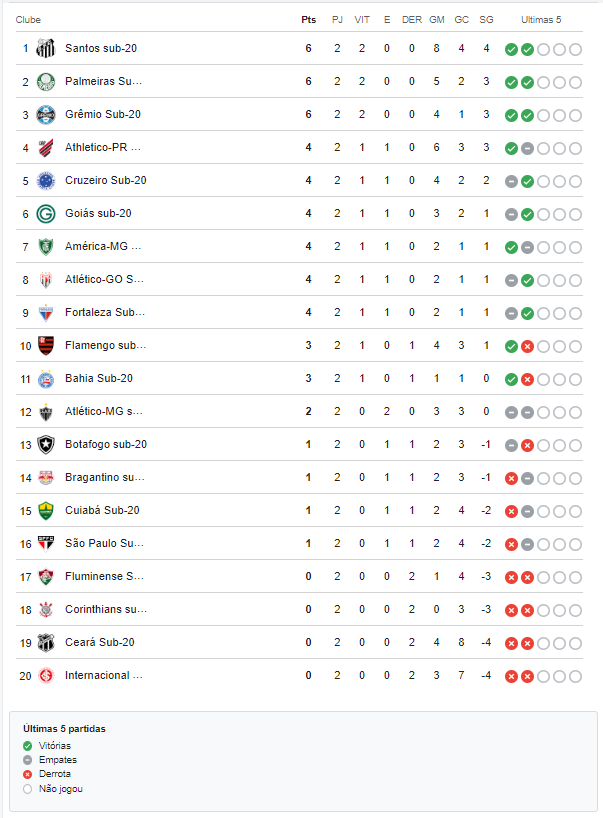Click the Flamengo red-black crest icon
Screen dimensions: 603x818
pos(46,346)
